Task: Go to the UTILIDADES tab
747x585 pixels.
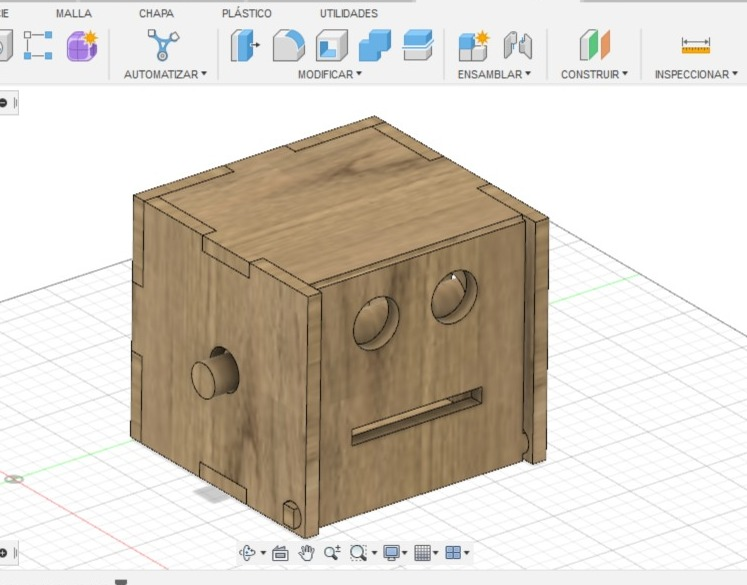Action: [x=349, y=13]
